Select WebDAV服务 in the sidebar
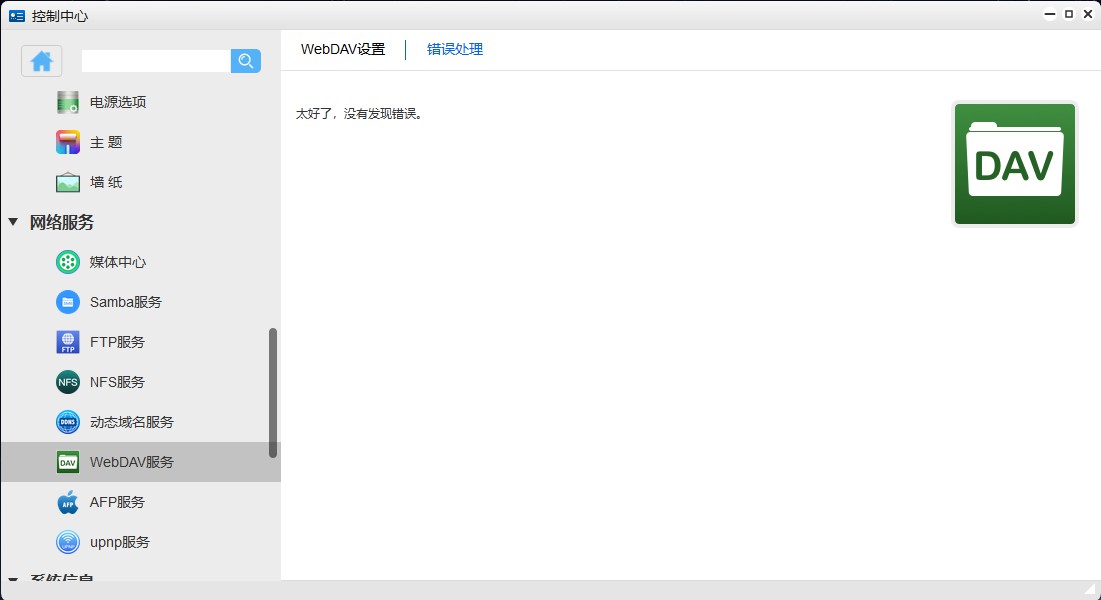This screenshot has height=600, width=1101. click(x=131, y=462)
